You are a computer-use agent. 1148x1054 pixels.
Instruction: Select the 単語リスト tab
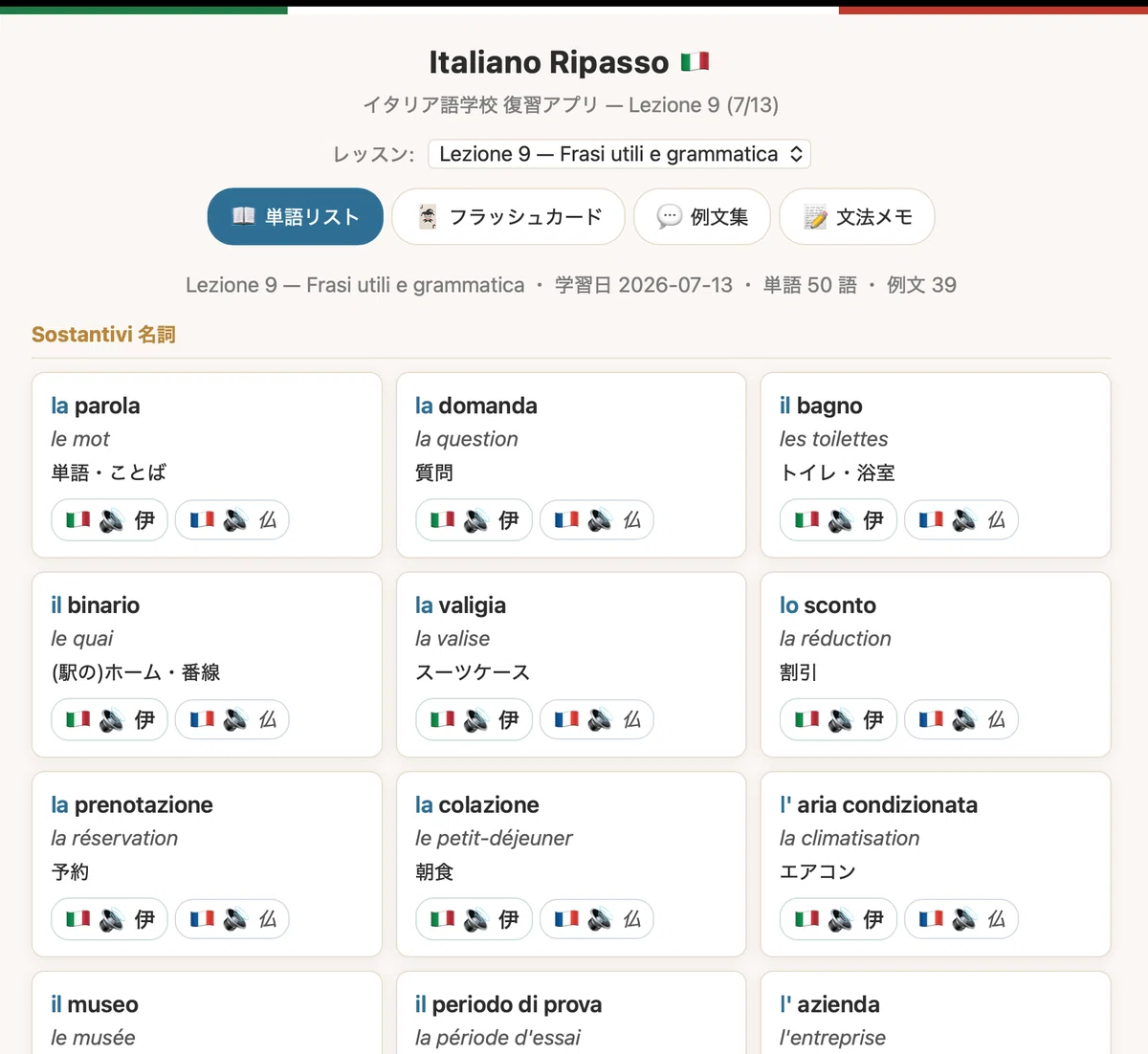[296, 217]
